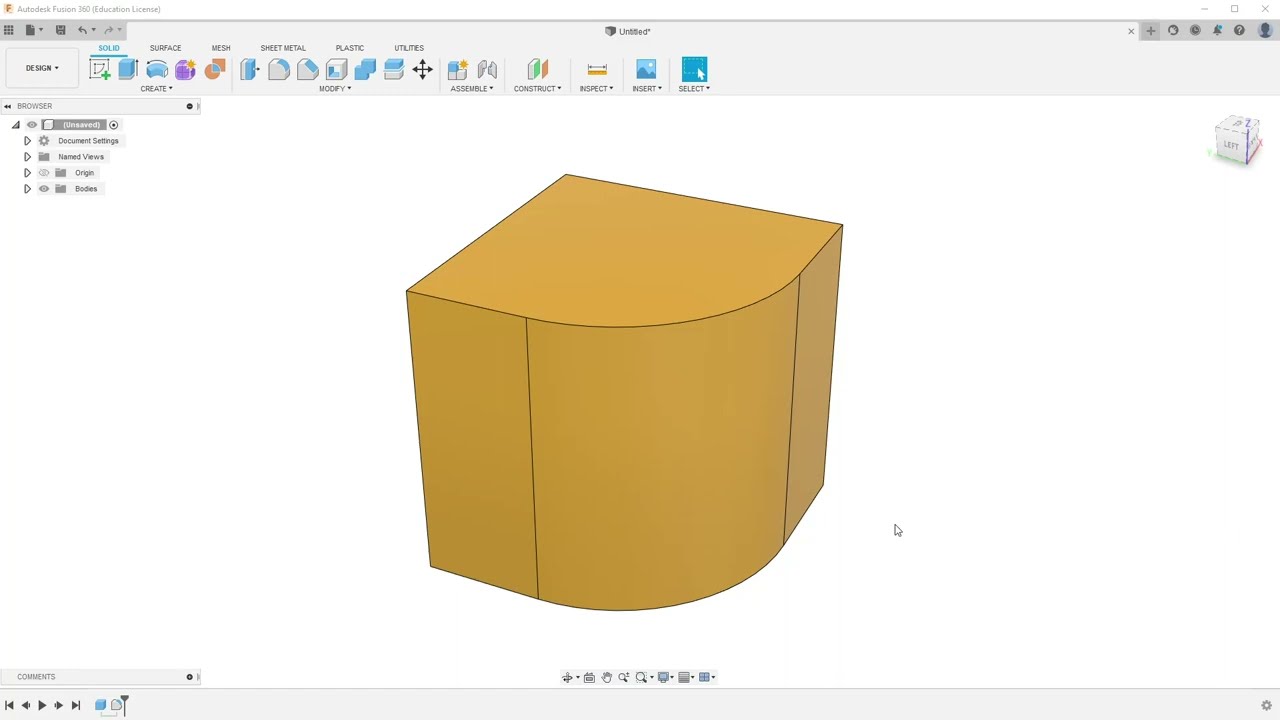1280x720 pixels.
Task: Click the Look At icon
Action: click(589, 677)
